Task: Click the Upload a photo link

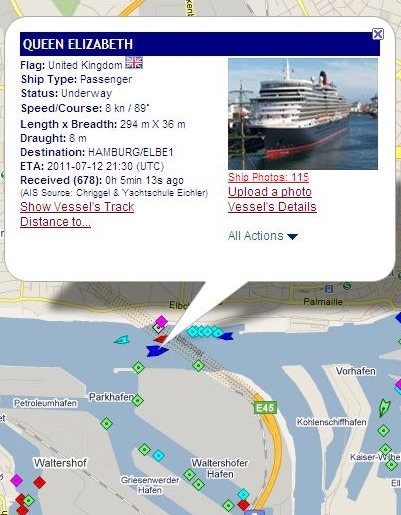Action: click(270, 192)
